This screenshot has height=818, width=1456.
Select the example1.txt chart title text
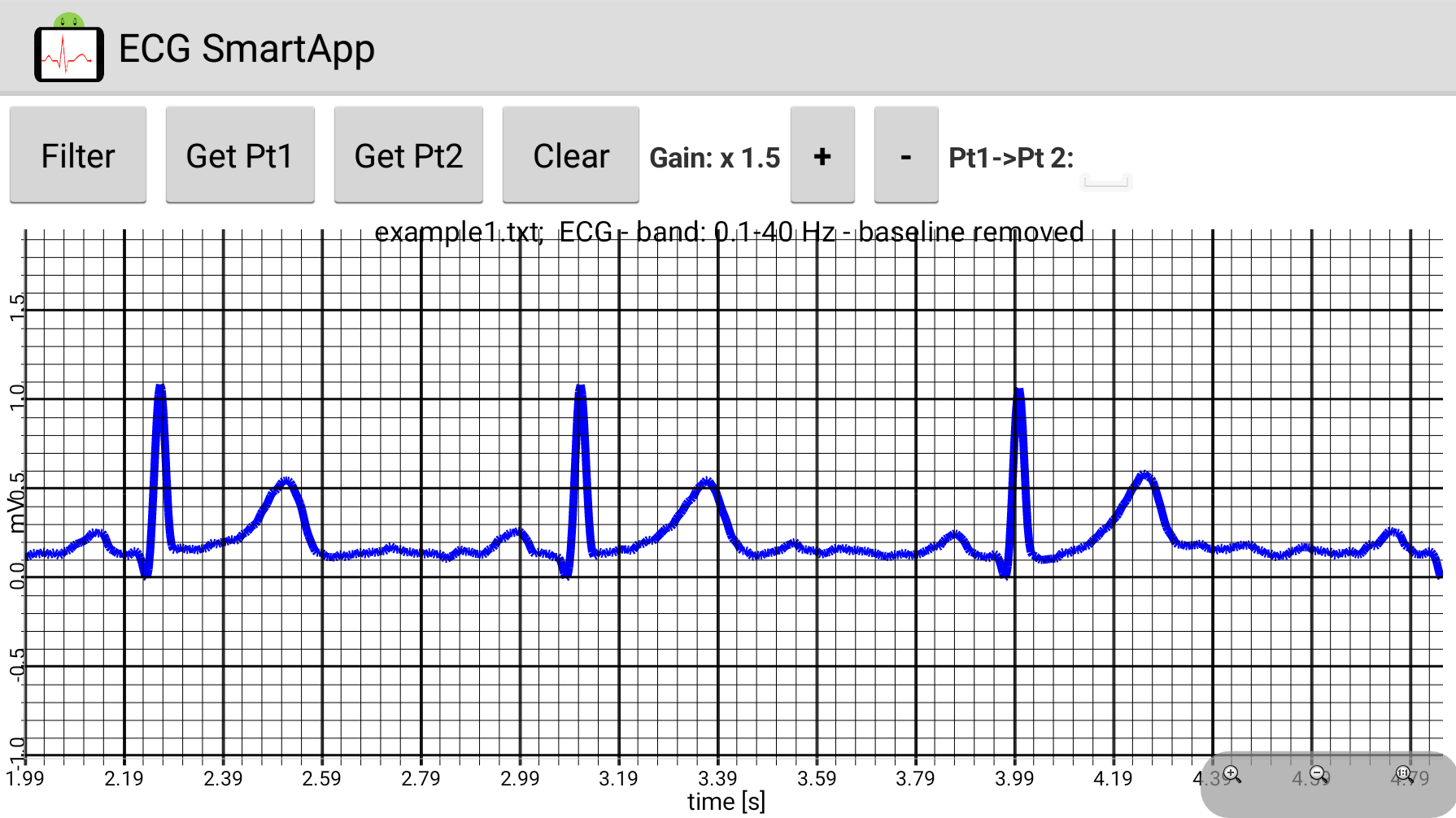click(728, 233)
